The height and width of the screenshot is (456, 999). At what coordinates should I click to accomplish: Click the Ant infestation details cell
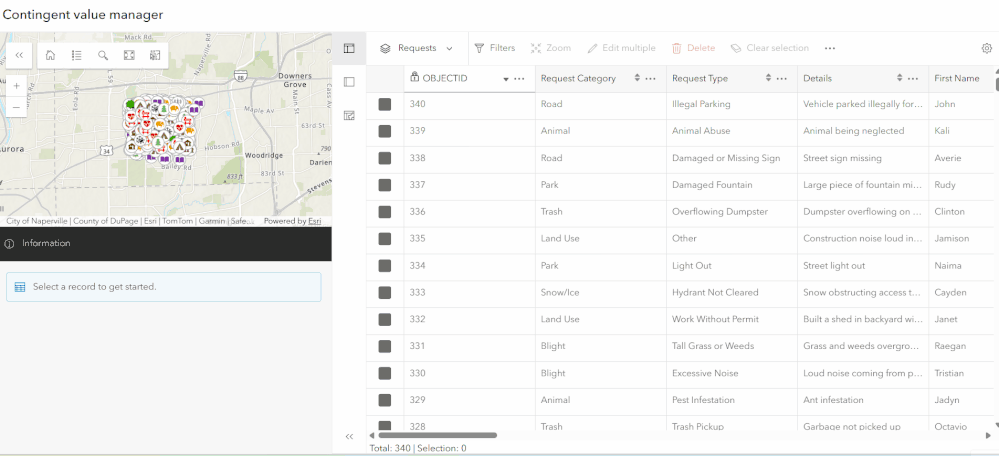[863, 400]
